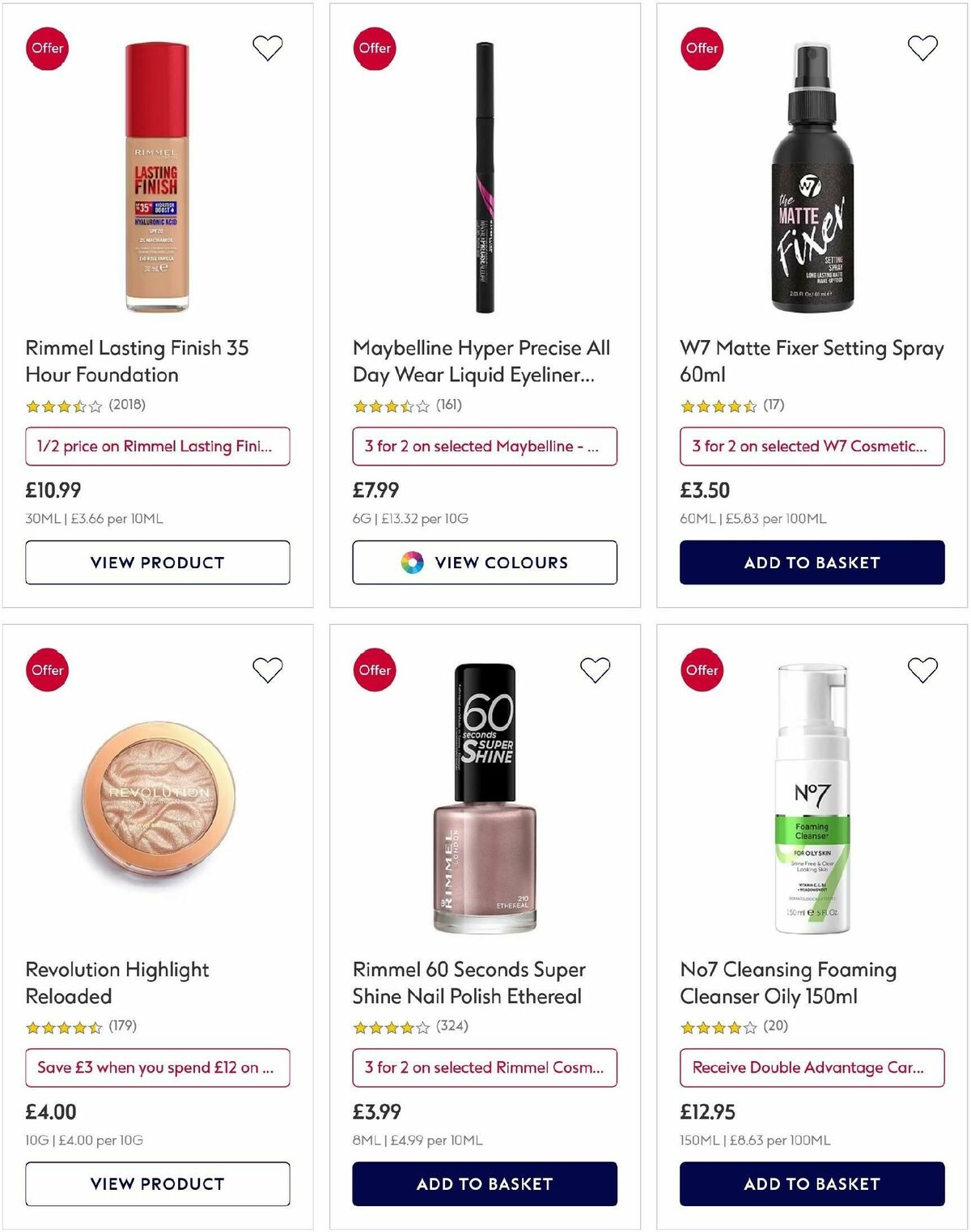Click the heart icon on W7 Matte Fixer
Screen dimensions: 971x1232
[x=920, y=48]
